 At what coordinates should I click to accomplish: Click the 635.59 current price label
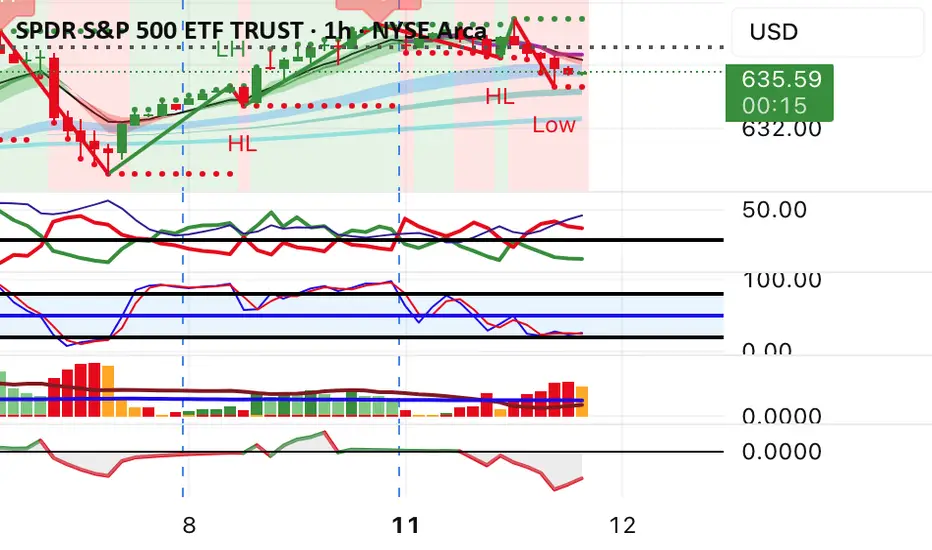point(782,79)
